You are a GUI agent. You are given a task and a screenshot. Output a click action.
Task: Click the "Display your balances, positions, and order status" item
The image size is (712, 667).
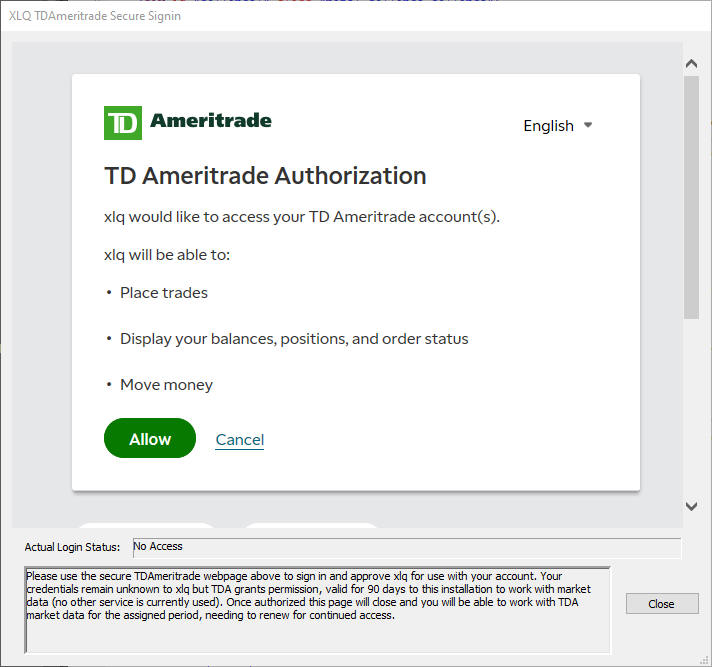click(294, 339)
